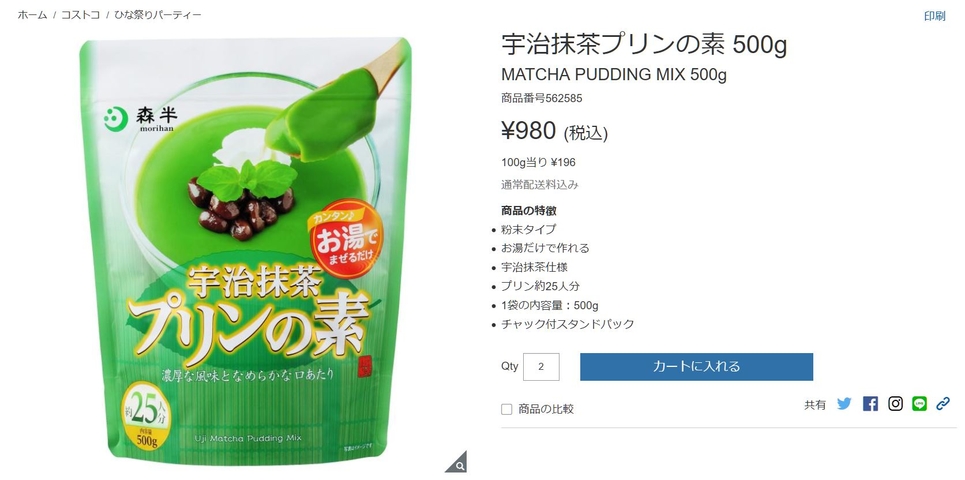Share the product via LINE icon

pos(919,404)
